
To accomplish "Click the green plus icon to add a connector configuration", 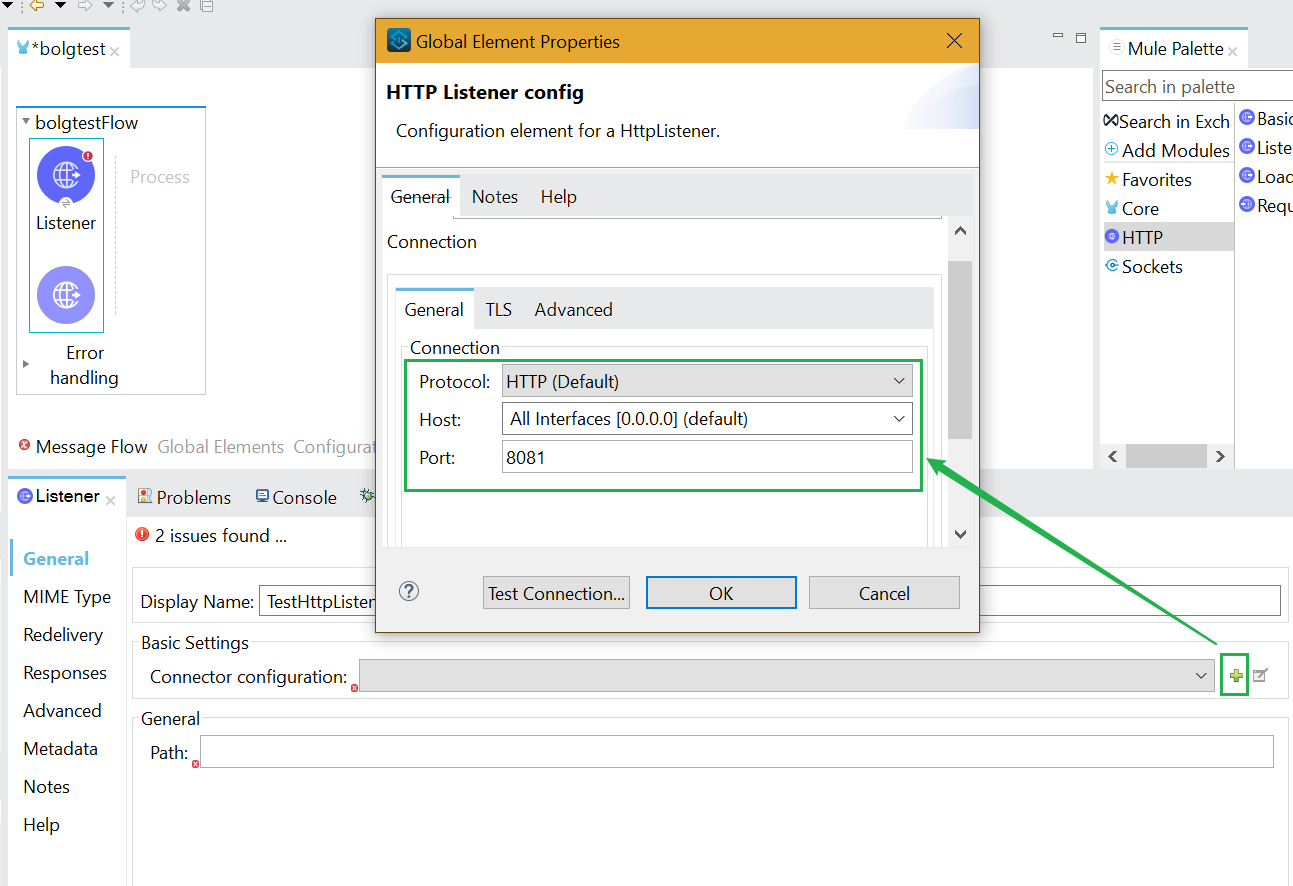I will pyautogui.click(x=1236, y=676).
